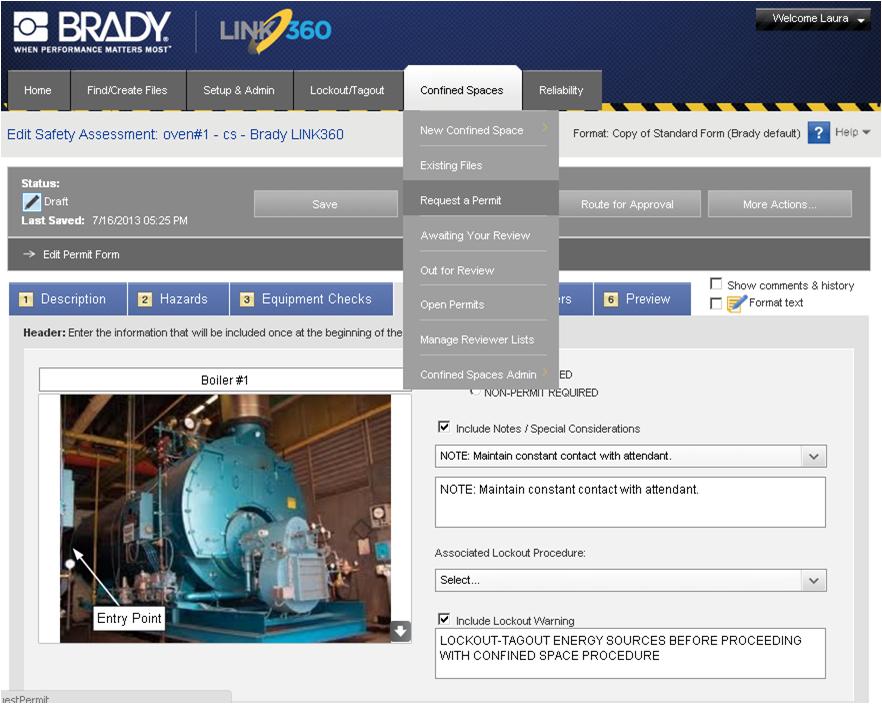Click the Draft status pencil icon
Screen dimensions: 882x704
point(32,201)
